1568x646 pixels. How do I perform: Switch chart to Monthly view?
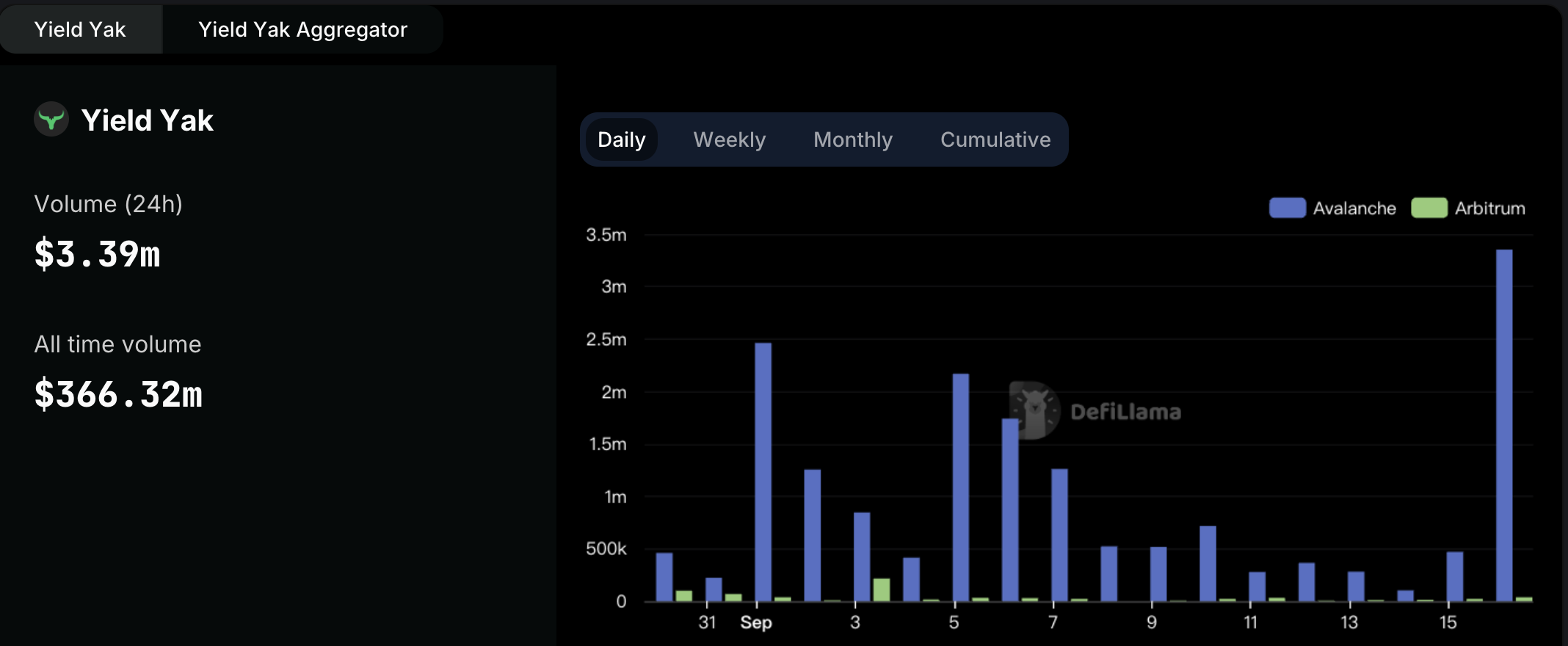[852, 139]
